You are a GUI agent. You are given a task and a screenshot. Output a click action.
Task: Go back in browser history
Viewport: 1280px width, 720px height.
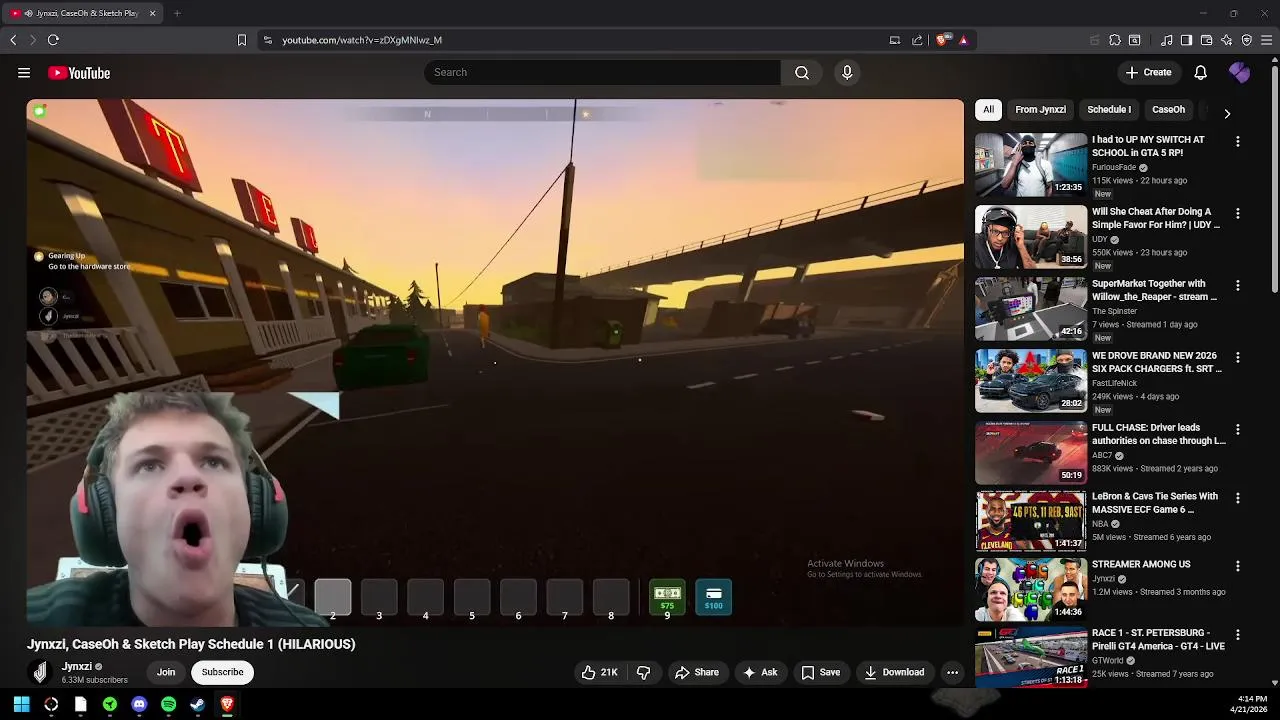13,40
